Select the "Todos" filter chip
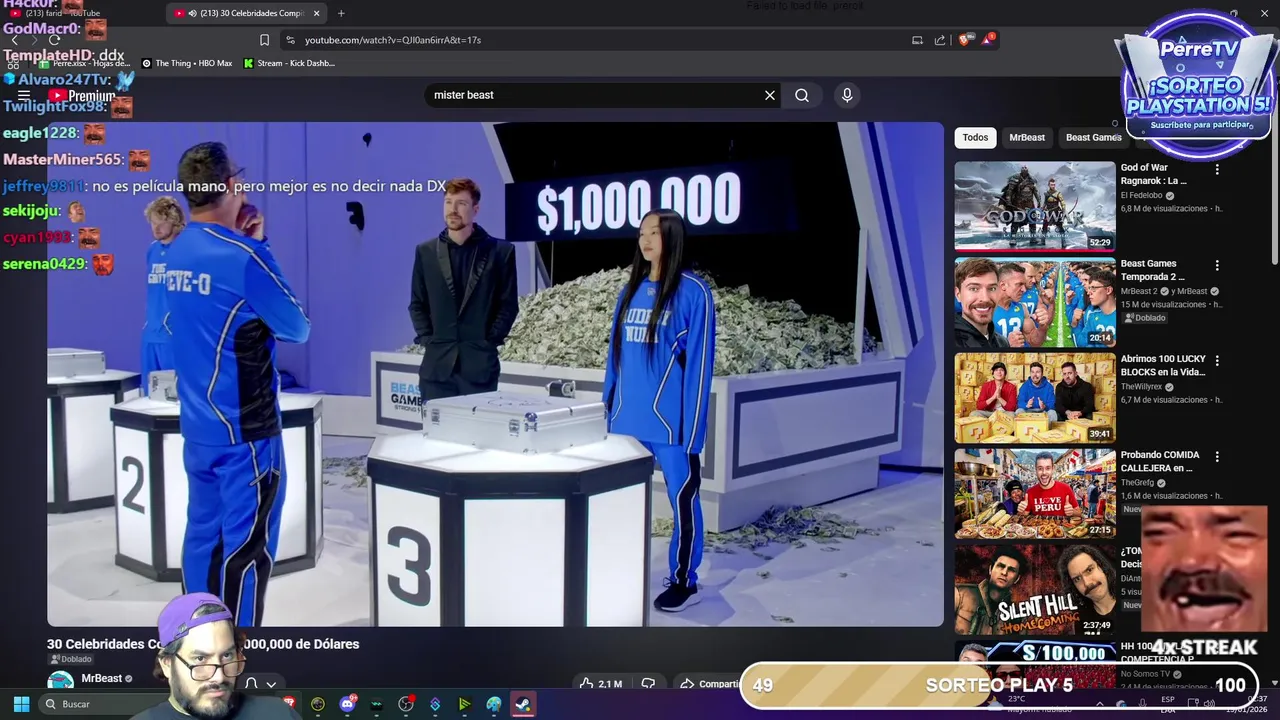Viewport: 1280px width, 720px height. click(975, 137)
